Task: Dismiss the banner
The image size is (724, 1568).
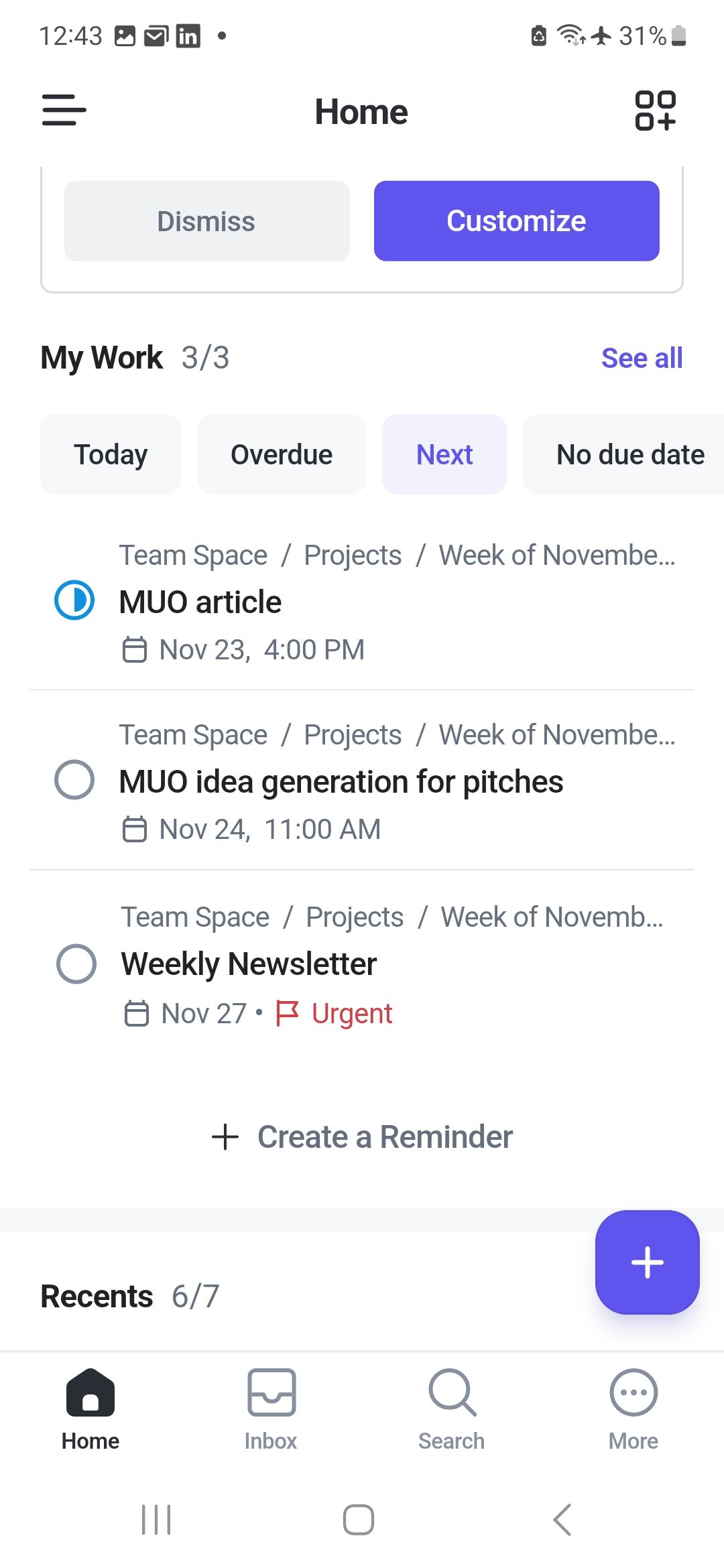Action: tap(206, 220)
